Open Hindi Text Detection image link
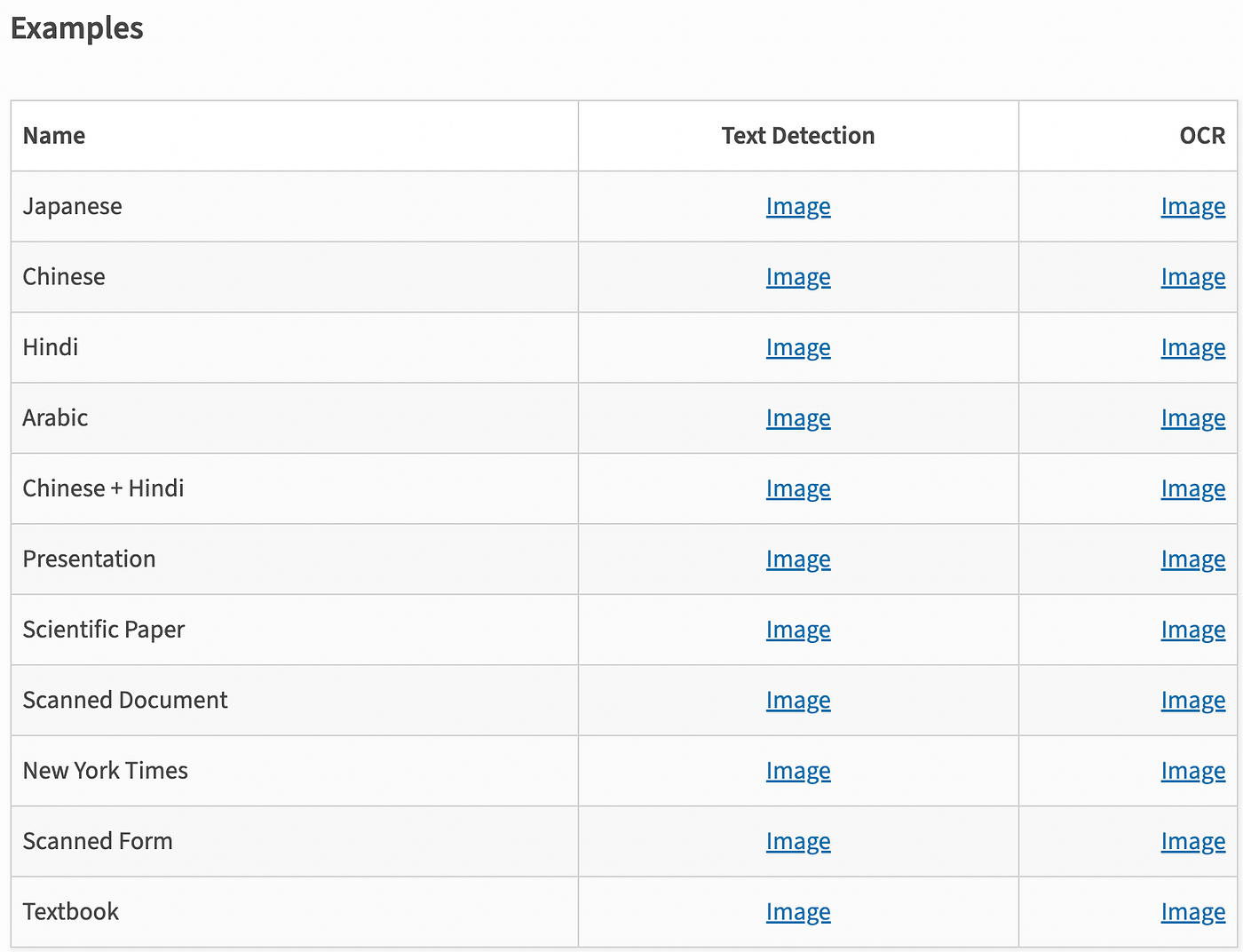Image resolution: width=1243 pixels, height=952 pixels. pos(798,348)
